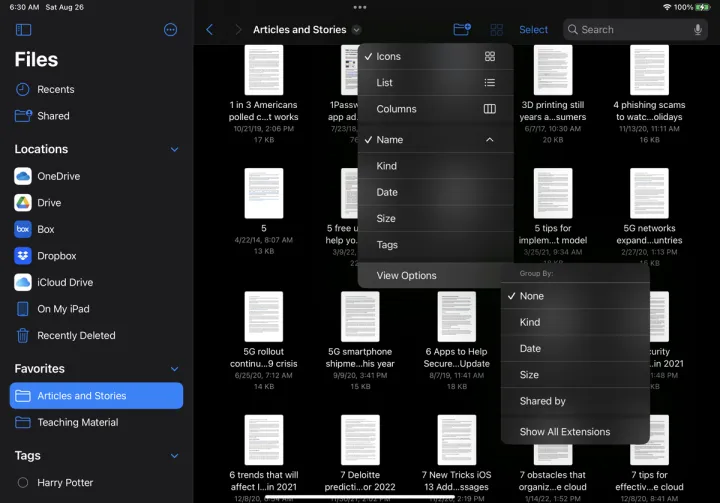This screenshot has height=503, width=720.
Task: Open Recently Deleted in sidebar
Action: pyautogui.click(x=76, y=336)
